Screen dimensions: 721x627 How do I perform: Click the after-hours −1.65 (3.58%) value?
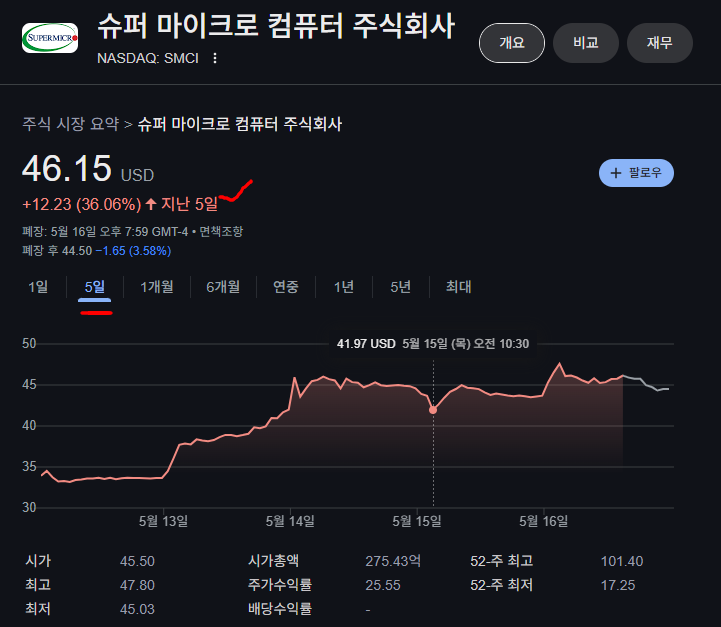[x=133, y=251]
